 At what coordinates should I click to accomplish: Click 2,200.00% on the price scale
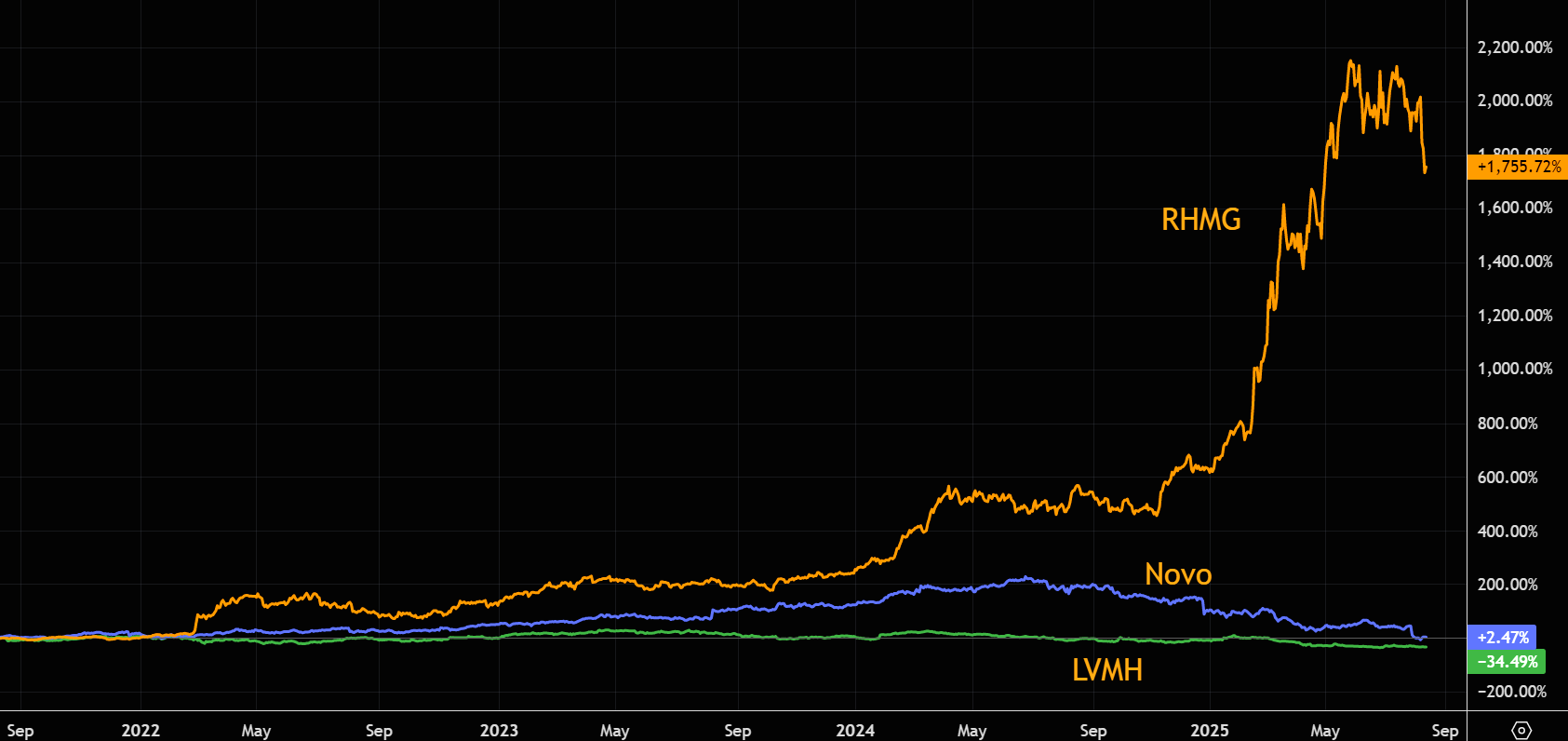coord(1515,47)
